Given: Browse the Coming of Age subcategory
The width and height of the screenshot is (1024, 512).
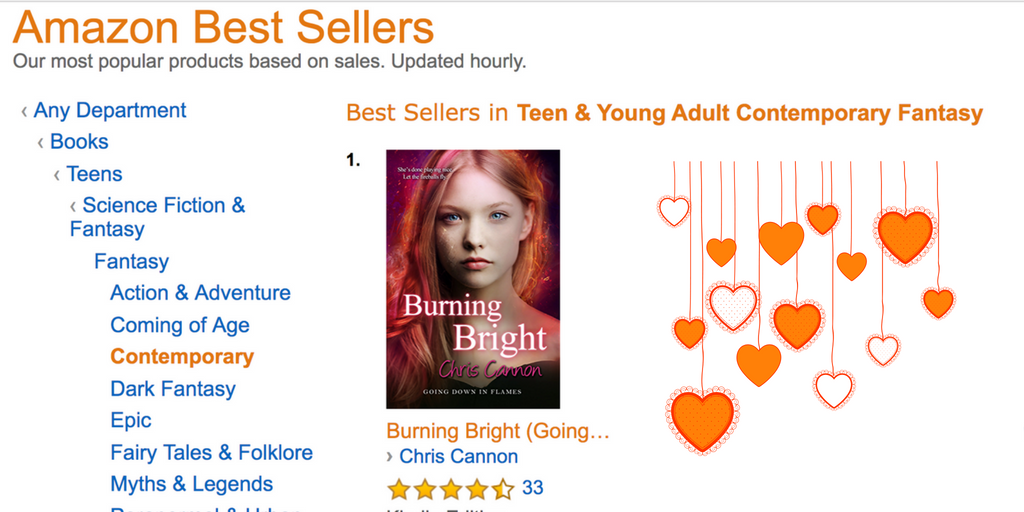Looking at the screenshot, I should (180, 325).
